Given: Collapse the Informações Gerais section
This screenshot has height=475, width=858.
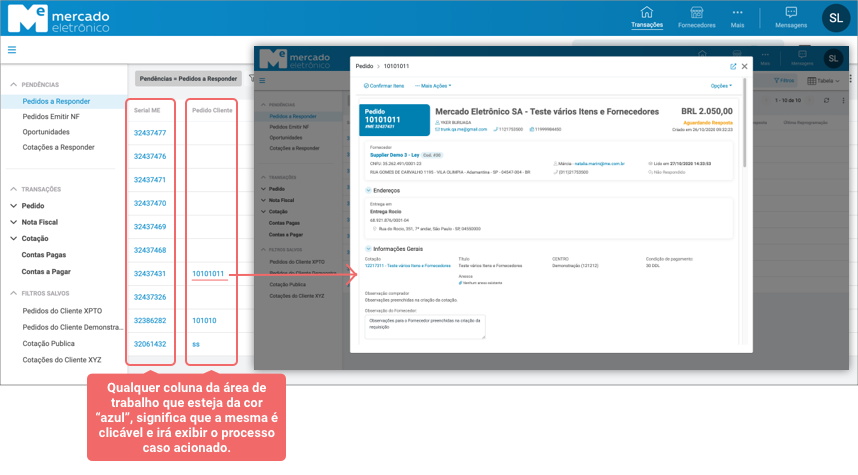Looking at the screenshot, I should coord(368,248).
